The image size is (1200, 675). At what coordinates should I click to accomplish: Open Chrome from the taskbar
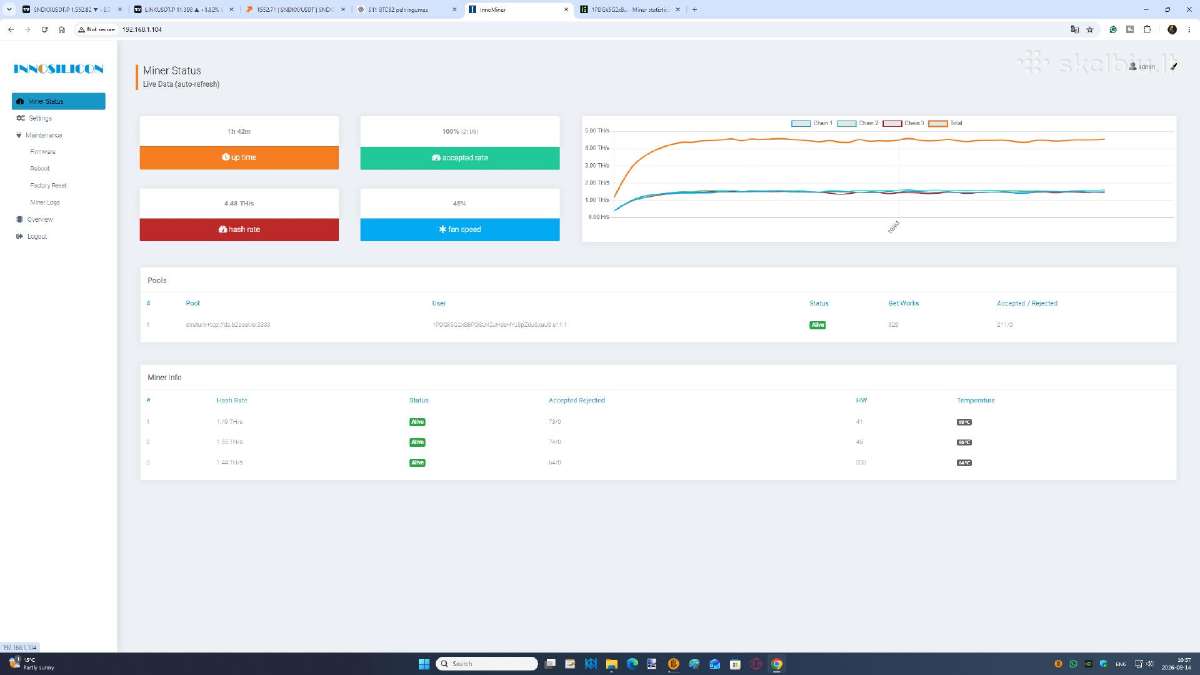(777, 663)
